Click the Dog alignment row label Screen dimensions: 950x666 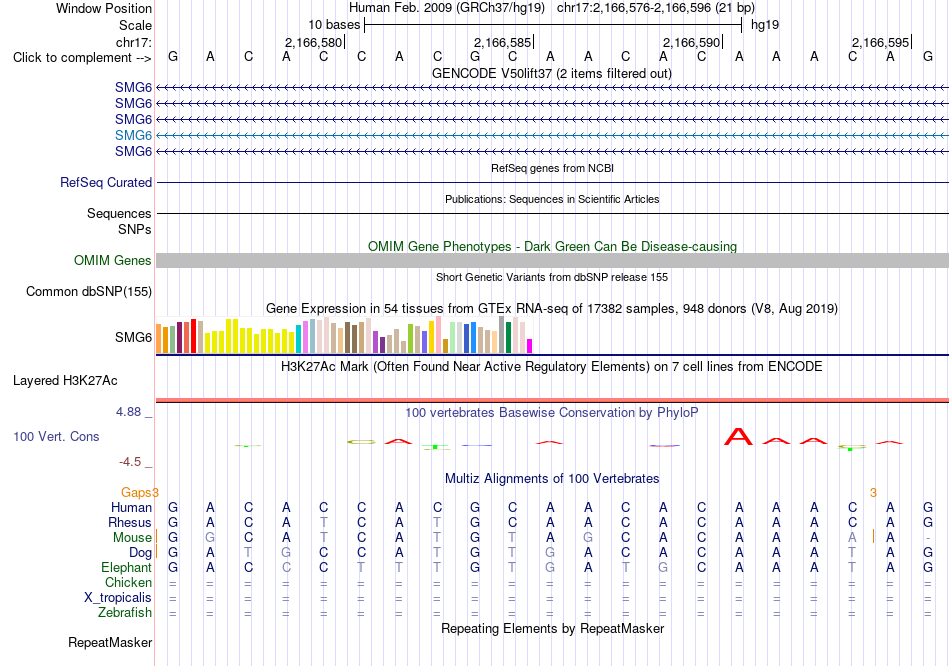coord(140,553)
